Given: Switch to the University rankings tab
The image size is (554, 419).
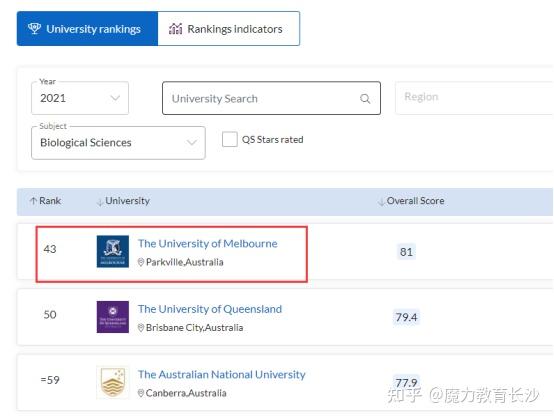Looking at the screenshot, I should point(87,29).
